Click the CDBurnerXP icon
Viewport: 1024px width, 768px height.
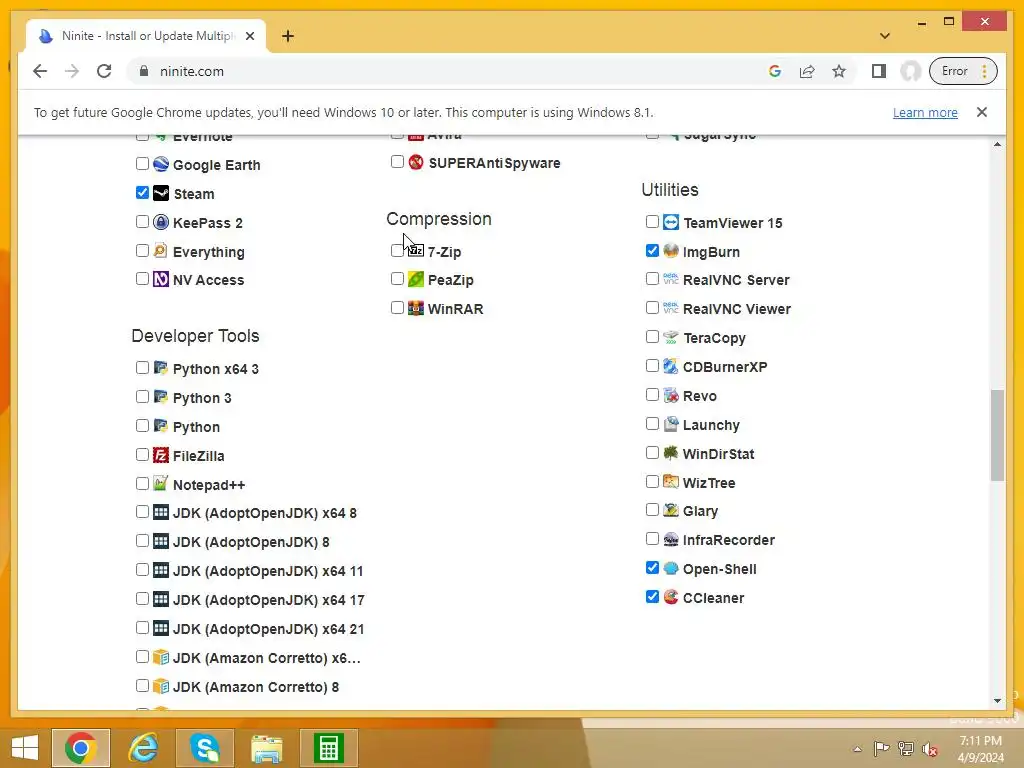tap(671, 366)
